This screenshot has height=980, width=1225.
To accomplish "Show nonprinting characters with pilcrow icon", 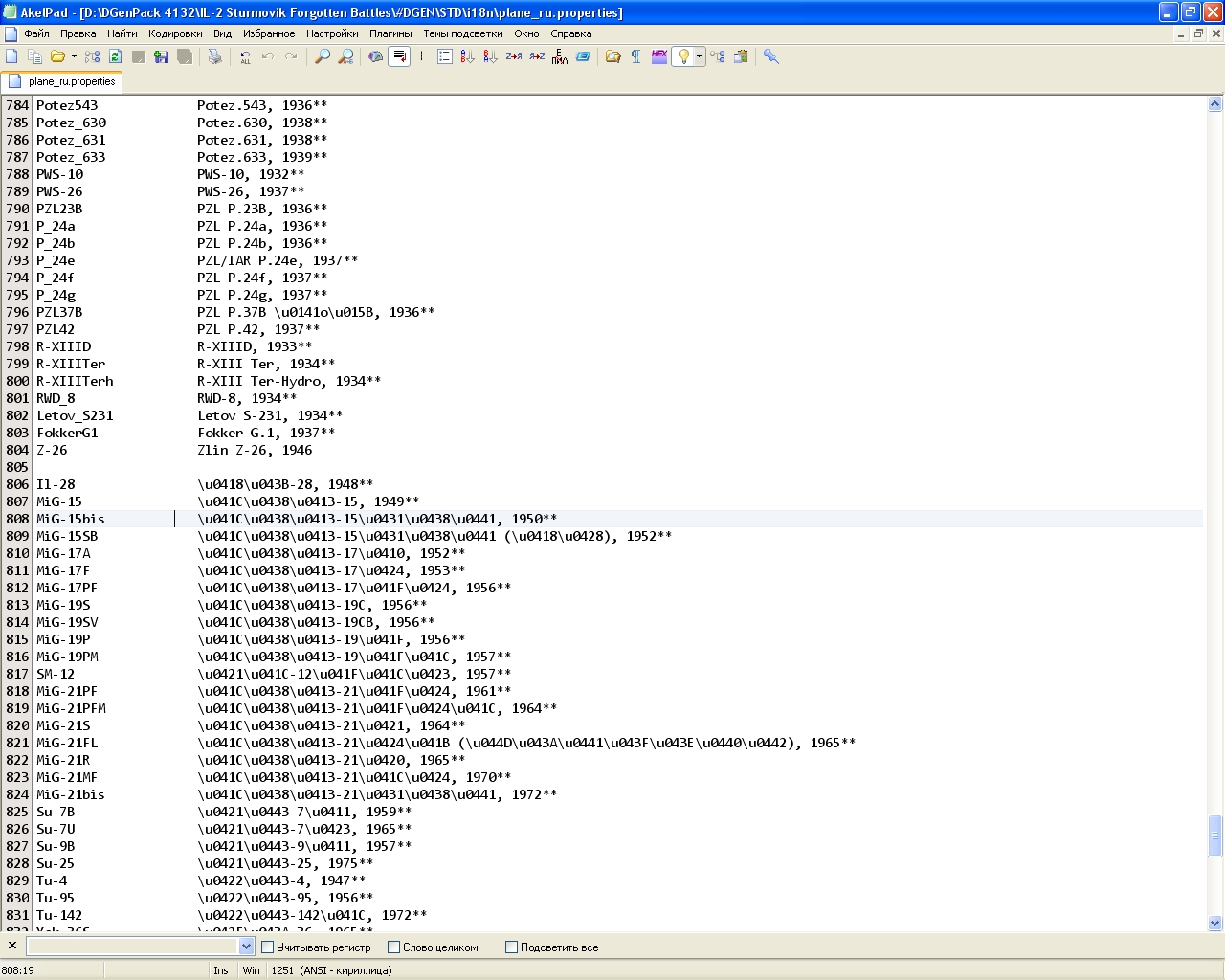I will (x=636, y=56).
